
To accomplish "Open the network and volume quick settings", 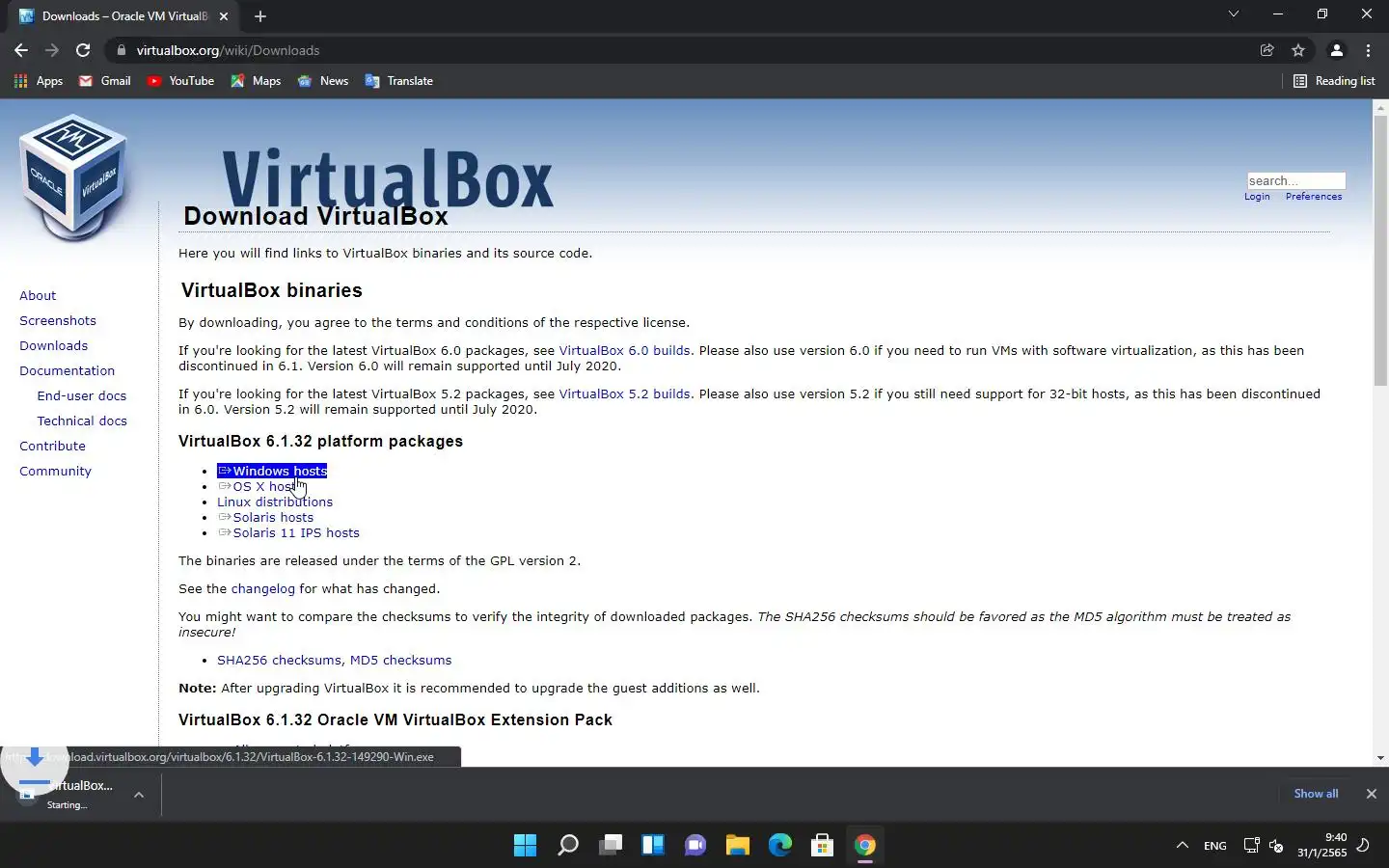I will pos(1264,846).
